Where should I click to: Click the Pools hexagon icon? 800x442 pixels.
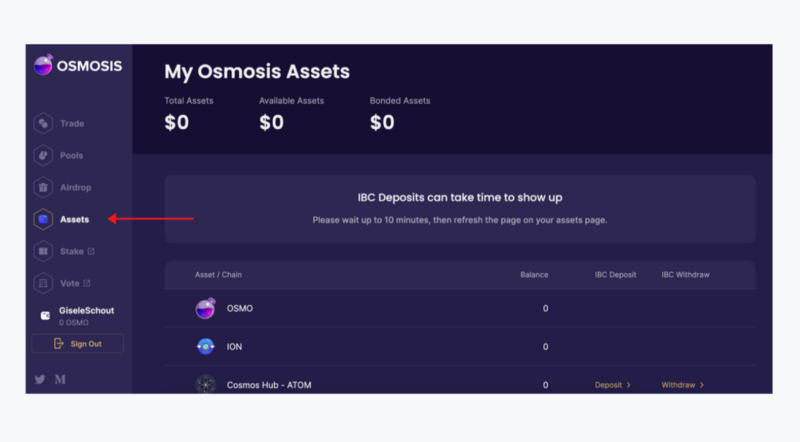(43, 156)
